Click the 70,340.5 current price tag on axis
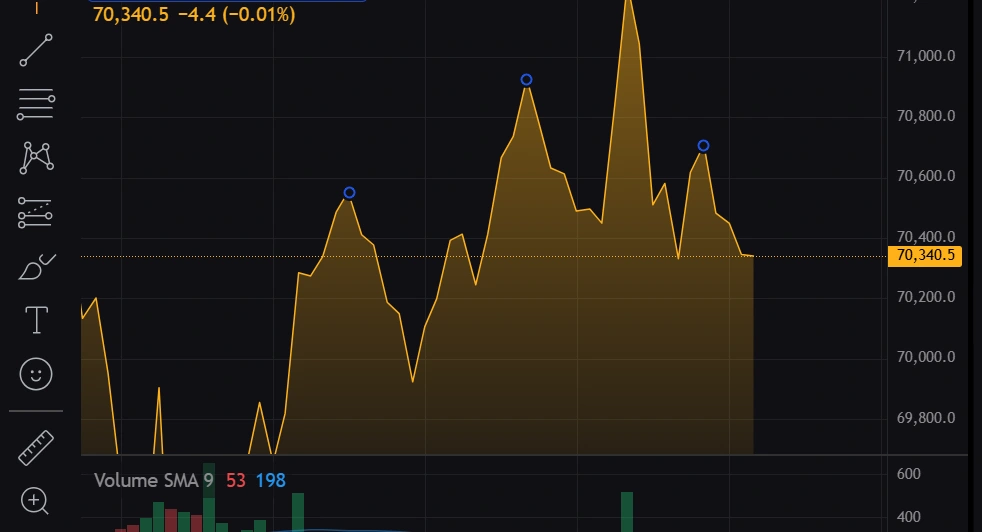Viewport: 982px width, 532px height. click(x=927, y=256)
